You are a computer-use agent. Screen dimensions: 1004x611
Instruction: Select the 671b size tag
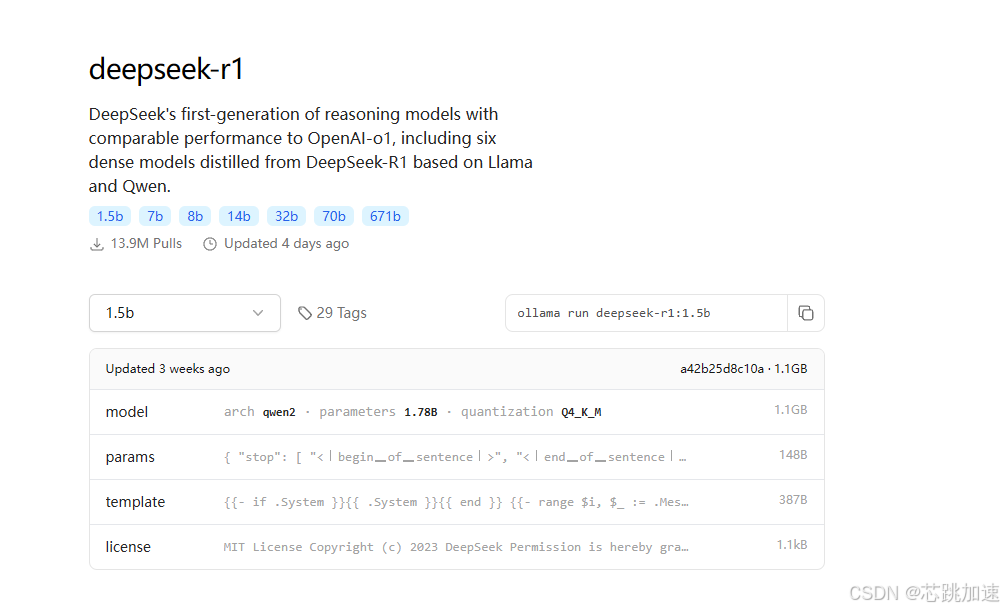pyautogui.click(x=385, y=216)
